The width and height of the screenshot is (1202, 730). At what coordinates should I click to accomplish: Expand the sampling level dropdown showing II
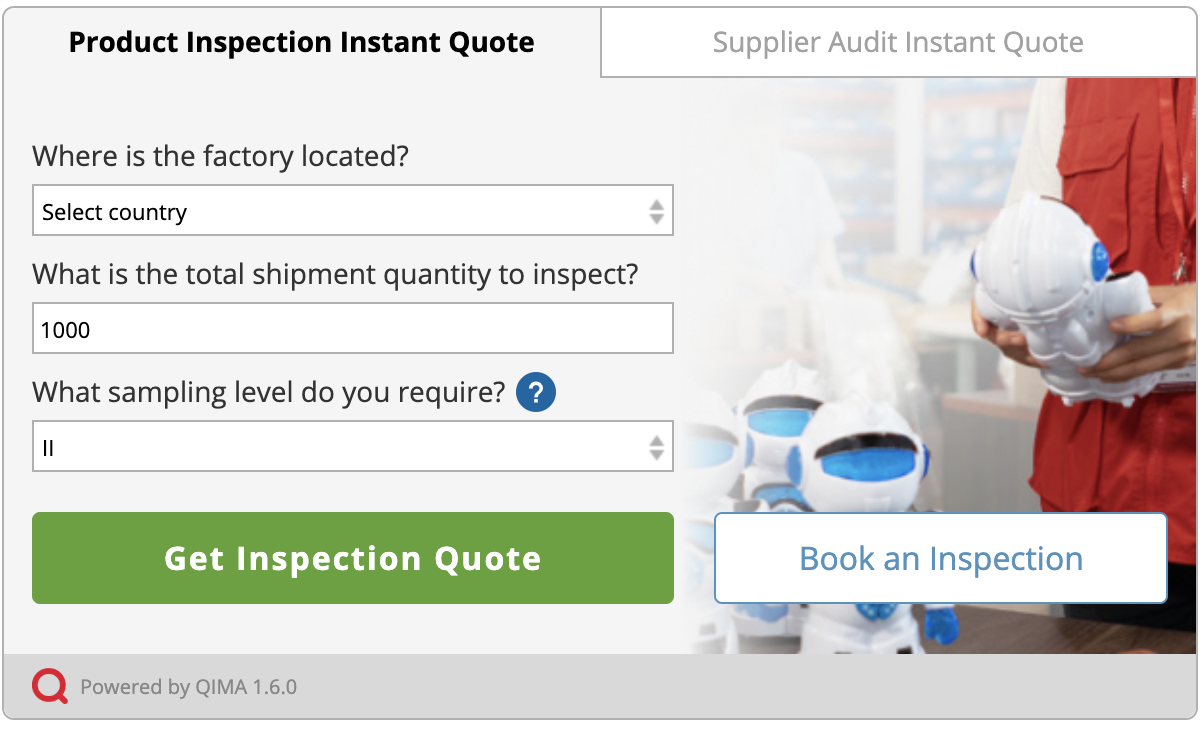pyautogui.click(x=340, y=447)
